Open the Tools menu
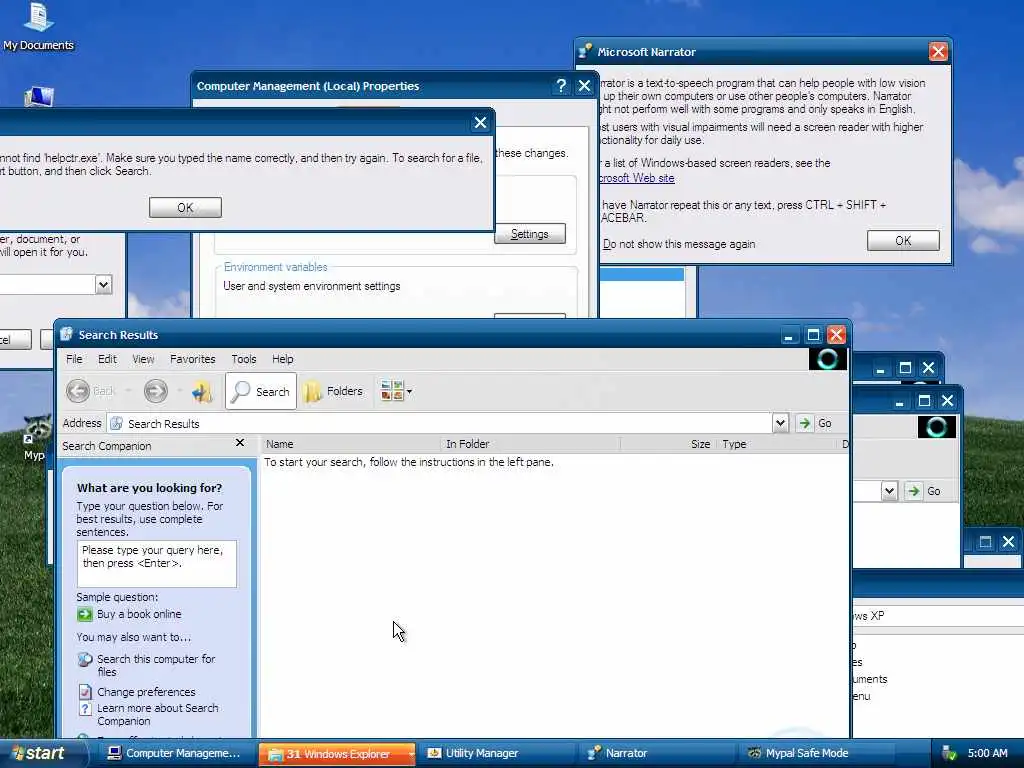Viewport: 1024px width, 768px height. tap(244, 359)
